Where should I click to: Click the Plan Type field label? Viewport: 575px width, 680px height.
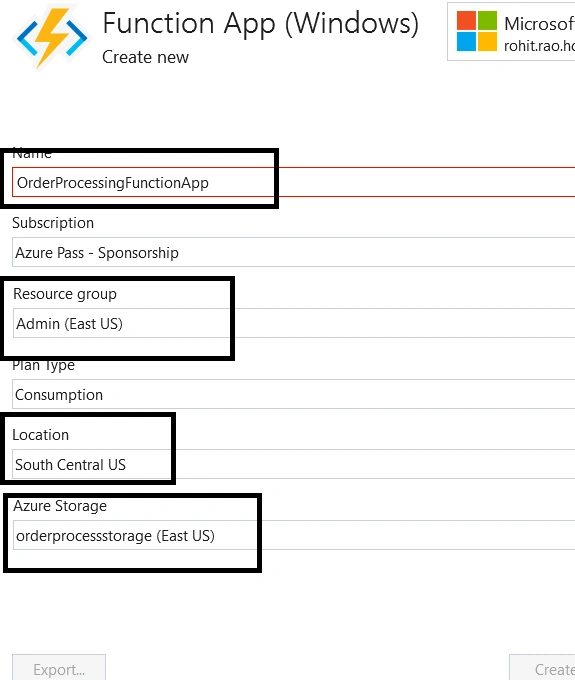[x=43, y=365]
